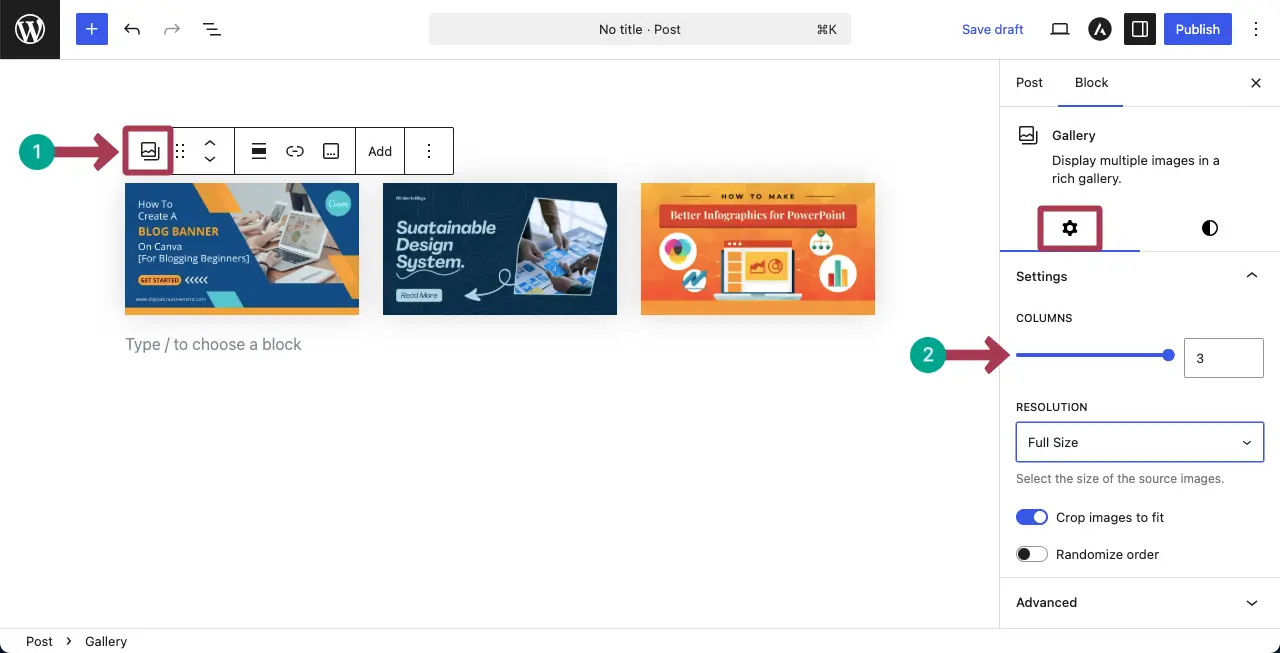Open block options three-dot menu
The image size is (1280, 653).
click(x=429, y=152)
